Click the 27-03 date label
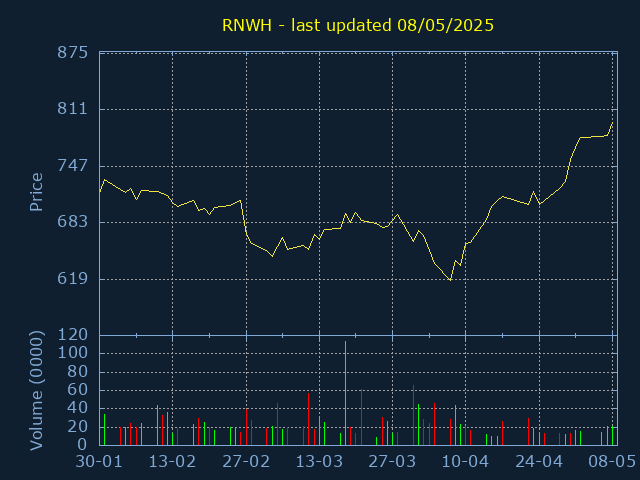 [392, 462]
